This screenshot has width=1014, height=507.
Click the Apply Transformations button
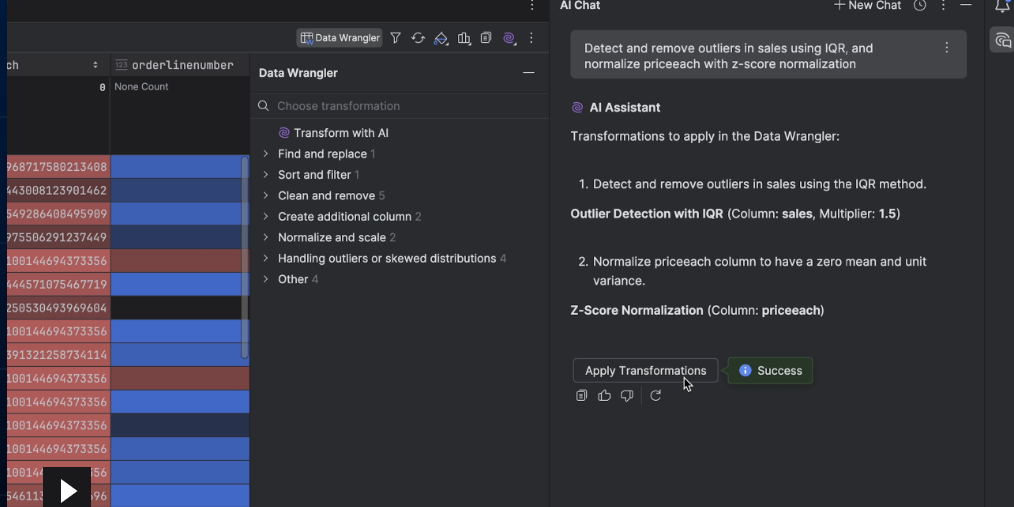point(645,371)
